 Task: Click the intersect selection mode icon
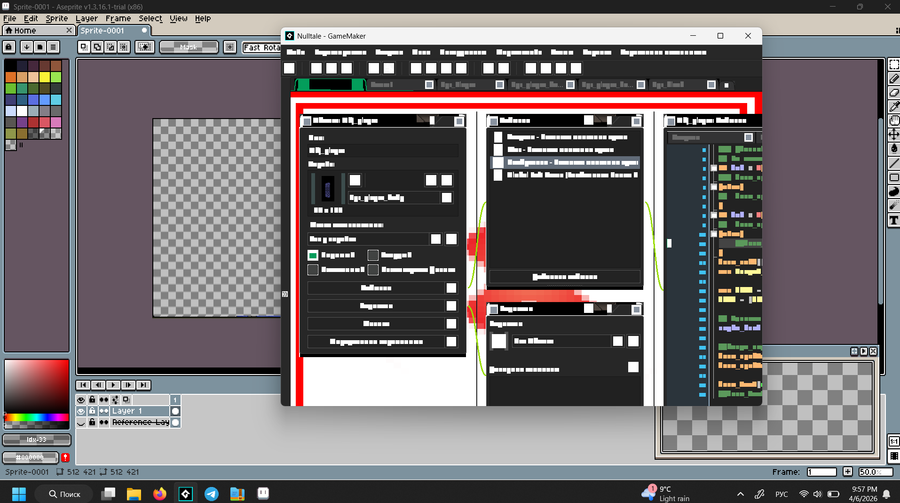pos(123,47)
